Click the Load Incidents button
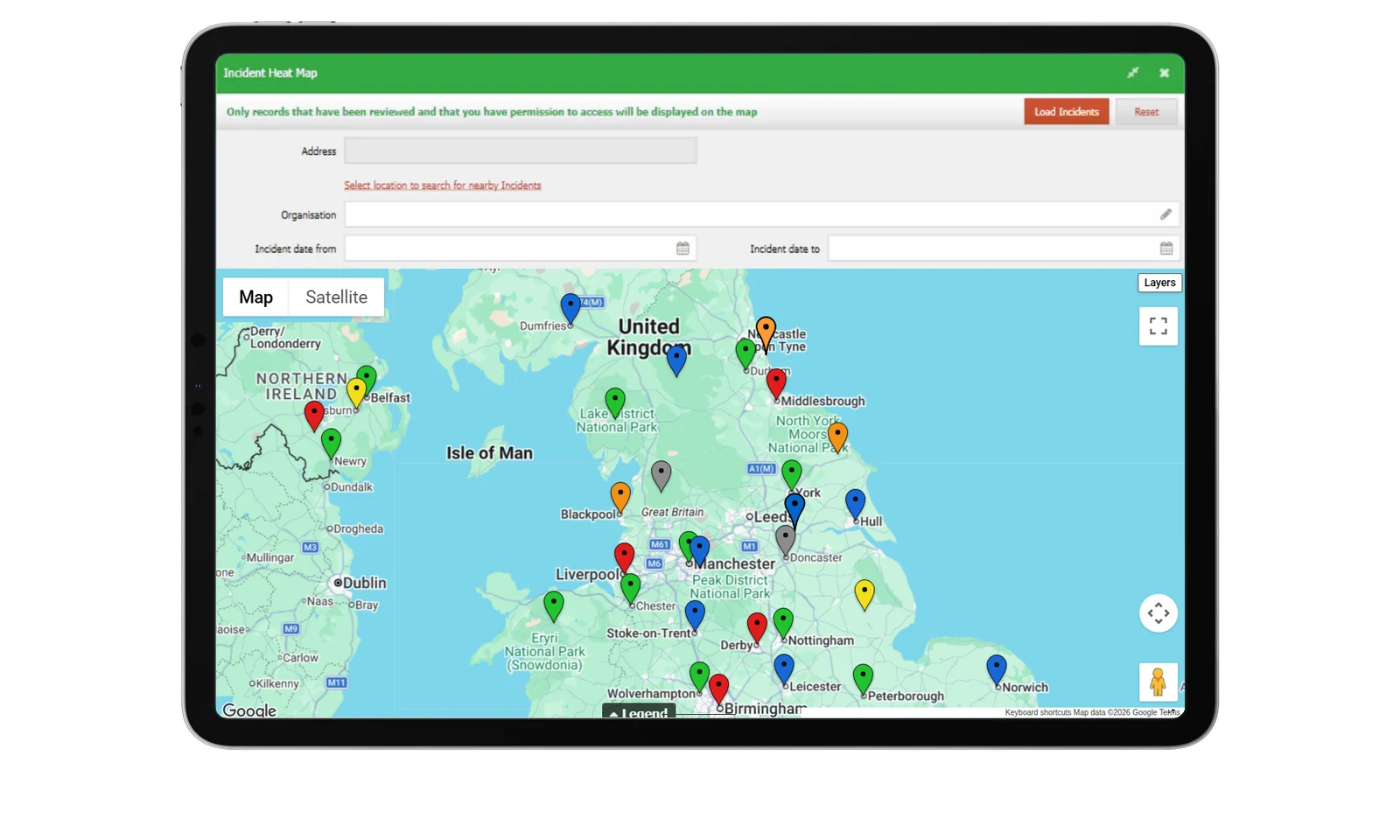This screenshot has height=840, width=1400. tap(1066, 112)
